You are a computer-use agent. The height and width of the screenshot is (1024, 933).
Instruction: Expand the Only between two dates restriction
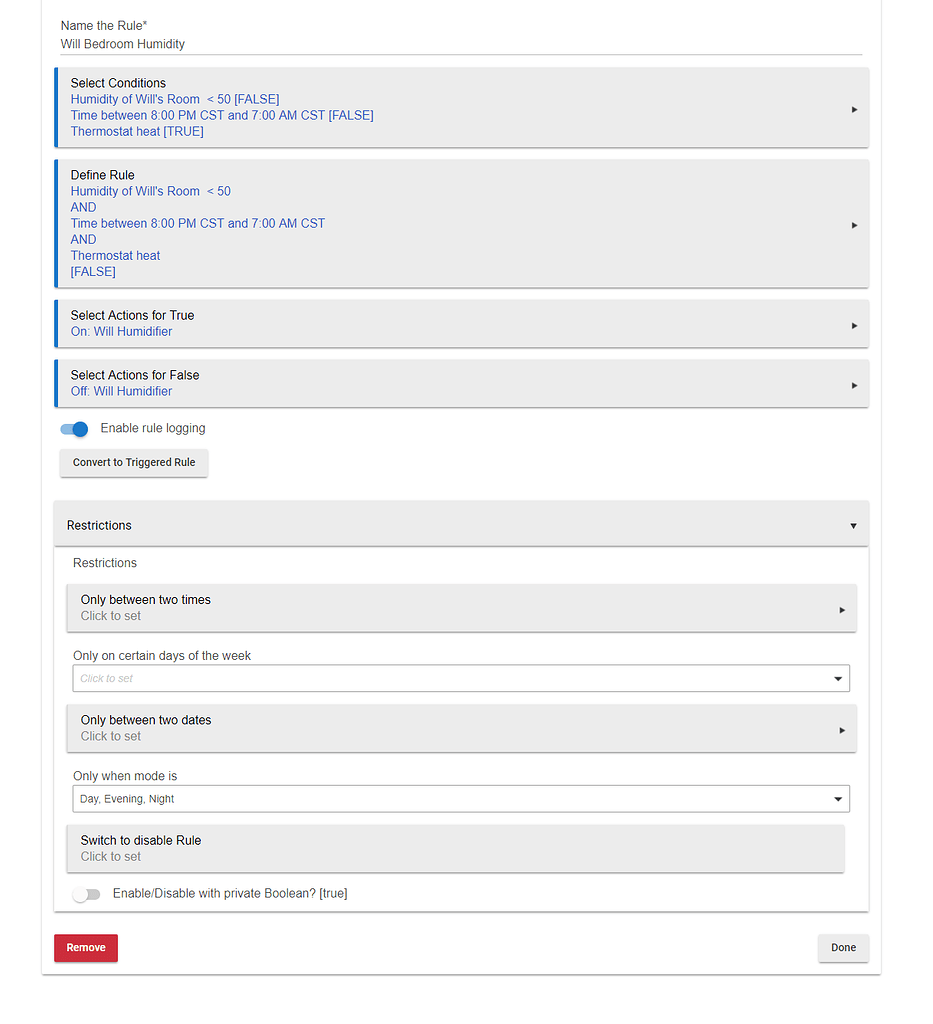click(x=843, y=727)
